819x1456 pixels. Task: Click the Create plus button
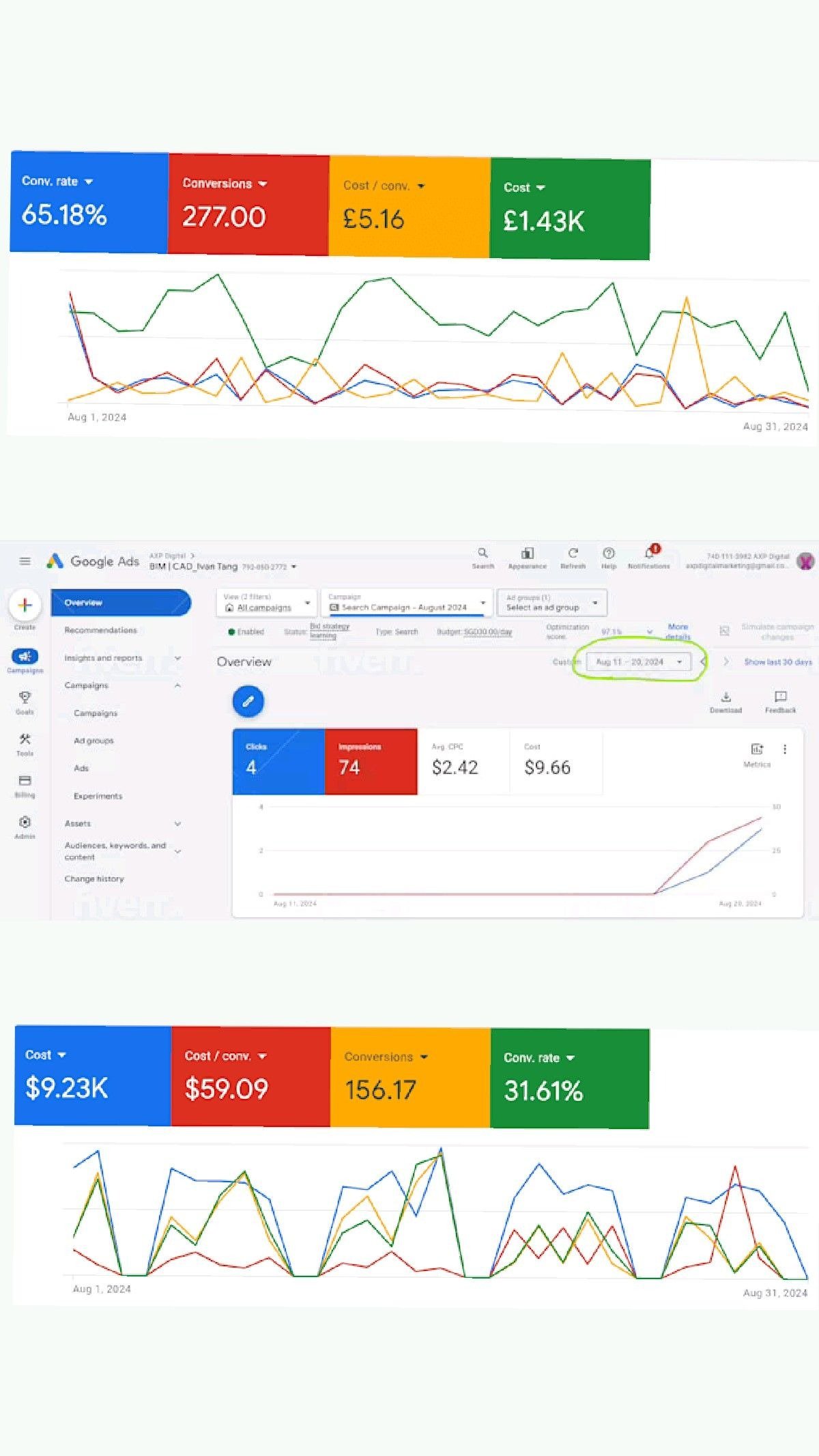tap(25, 605)
